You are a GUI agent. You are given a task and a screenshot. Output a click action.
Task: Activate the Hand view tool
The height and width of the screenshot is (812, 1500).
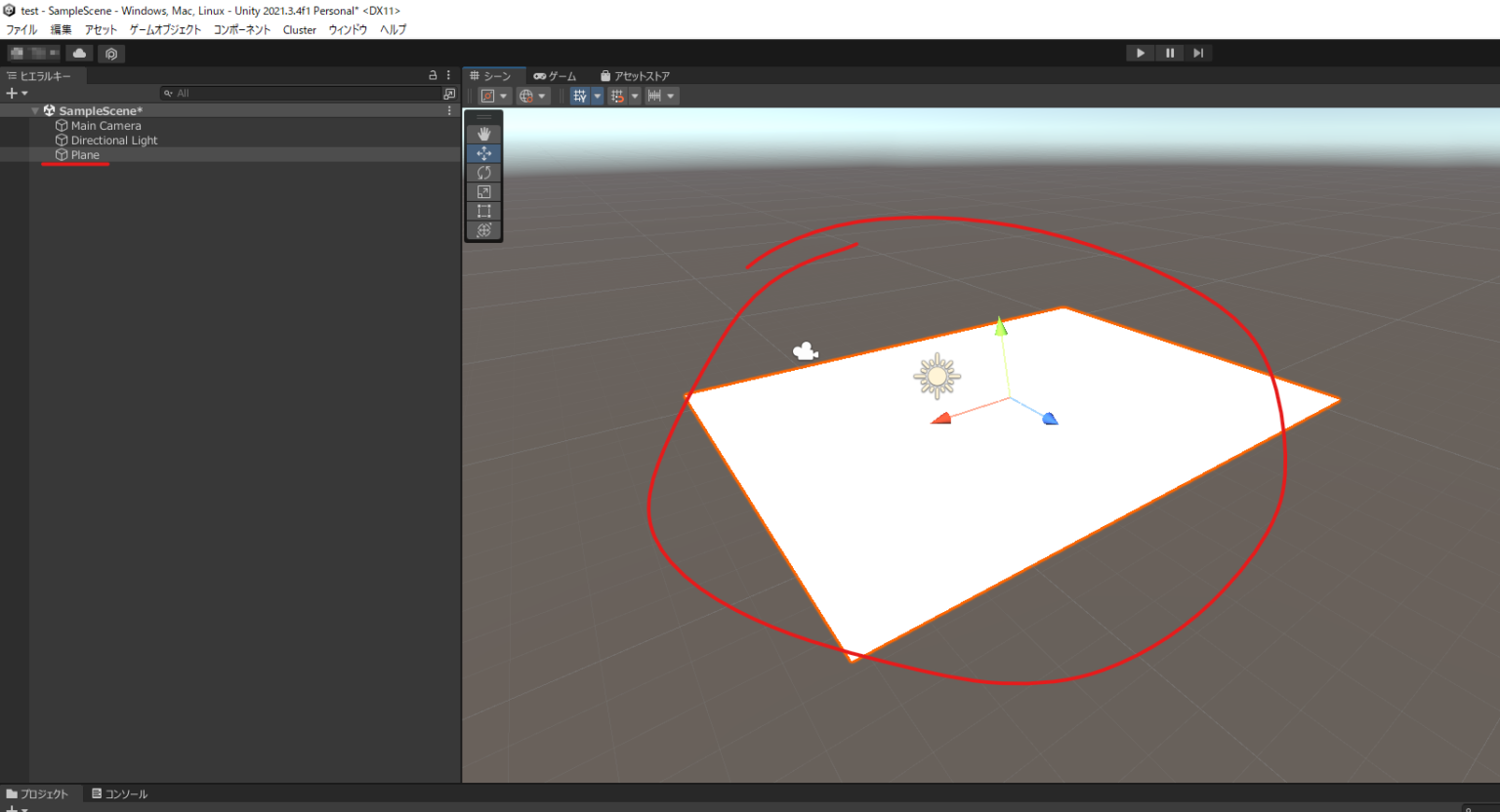tap(483, 134)
